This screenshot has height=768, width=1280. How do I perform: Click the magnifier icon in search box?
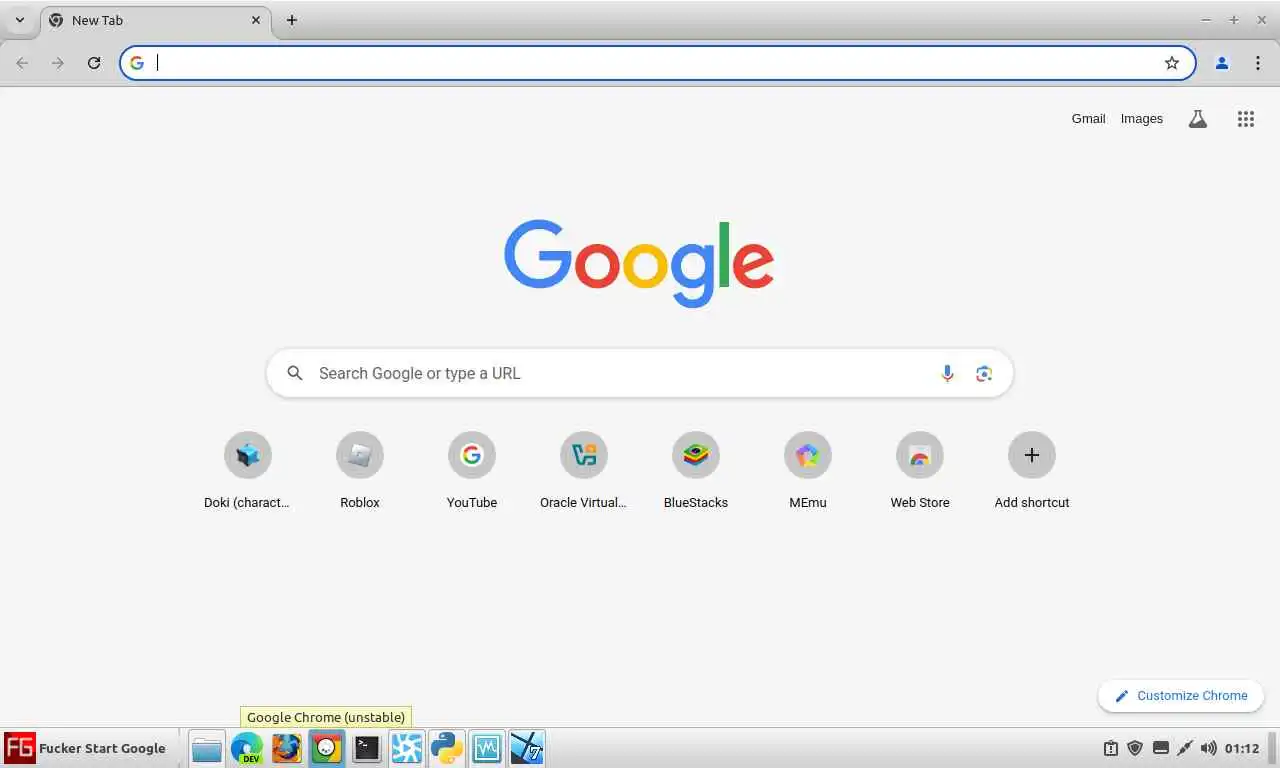pos(294,373)
